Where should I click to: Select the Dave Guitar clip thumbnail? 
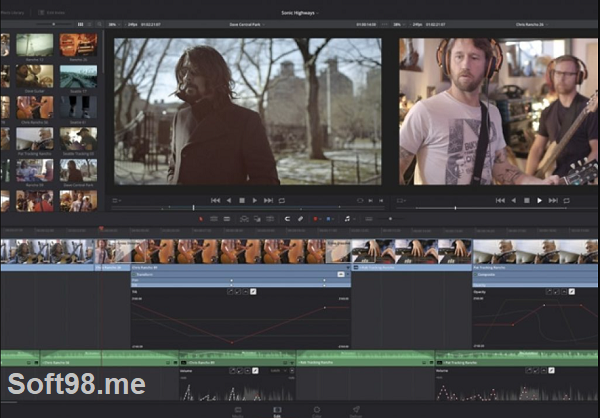point(34,76)
